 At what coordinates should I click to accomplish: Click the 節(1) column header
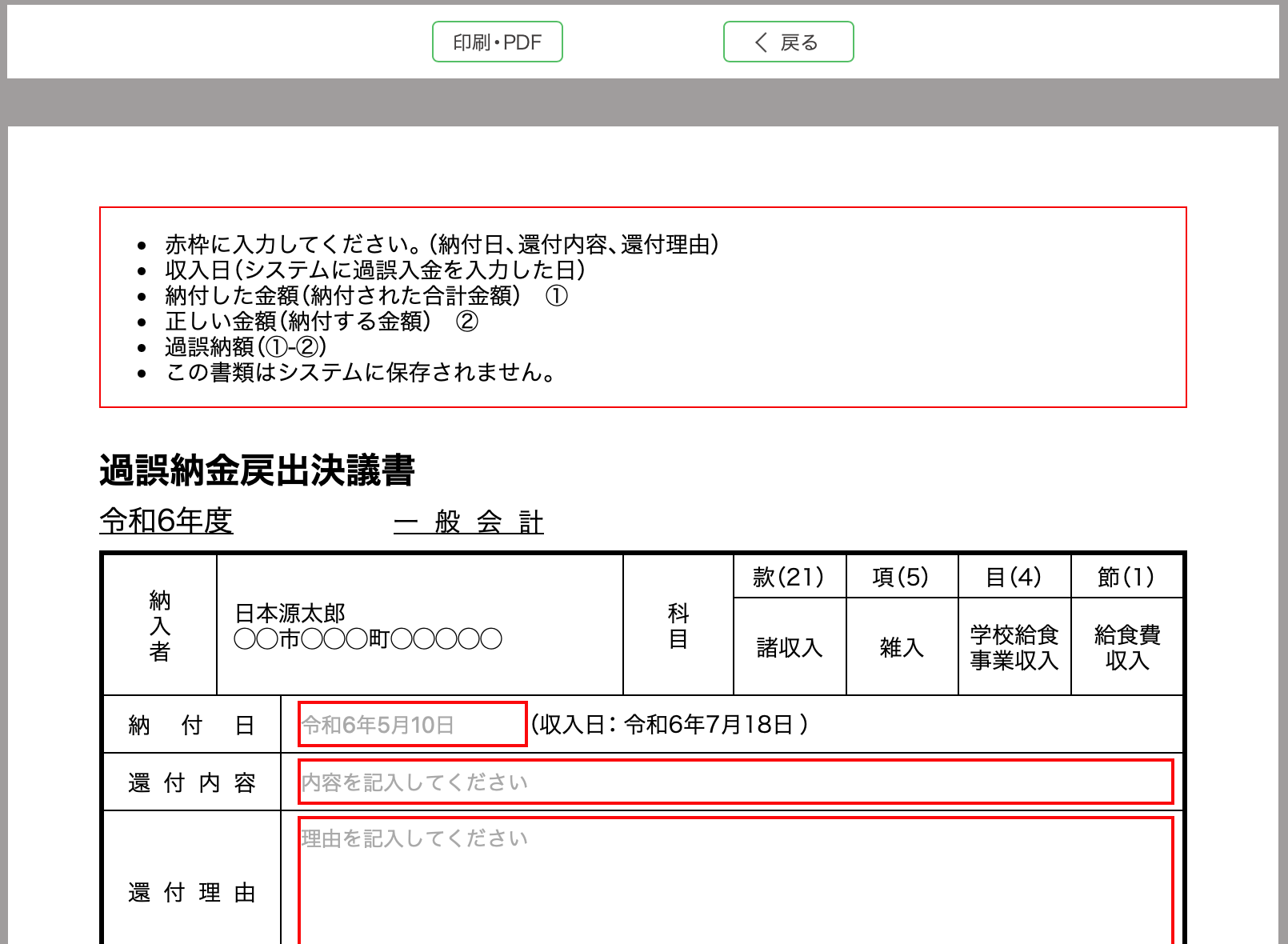[x=1126, y=577]
